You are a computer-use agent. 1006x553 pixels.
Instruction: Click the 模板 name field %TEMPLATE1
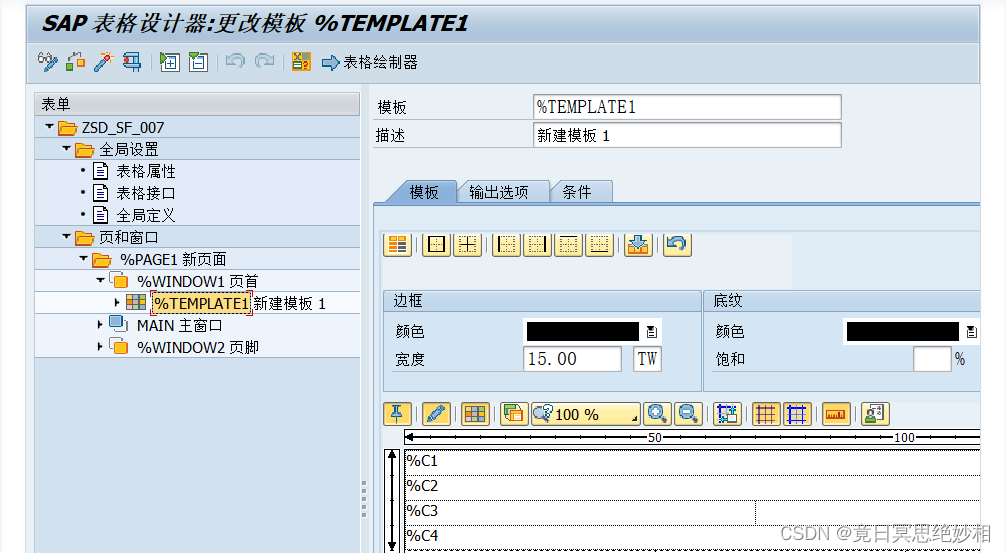687,106
